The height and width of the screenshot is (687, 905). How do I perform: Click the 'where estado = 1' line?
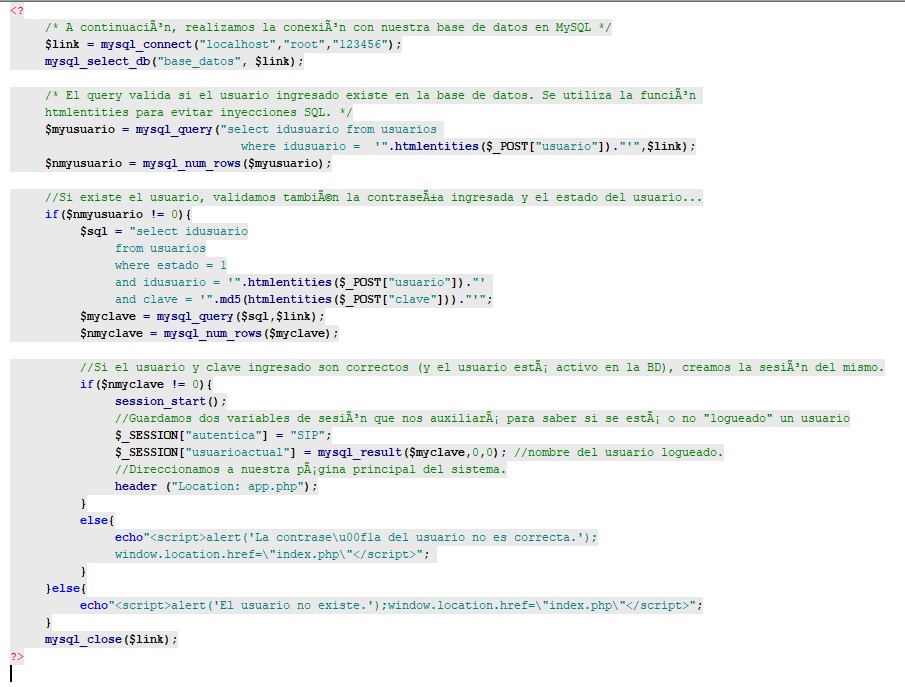click(x=171, y=265)
